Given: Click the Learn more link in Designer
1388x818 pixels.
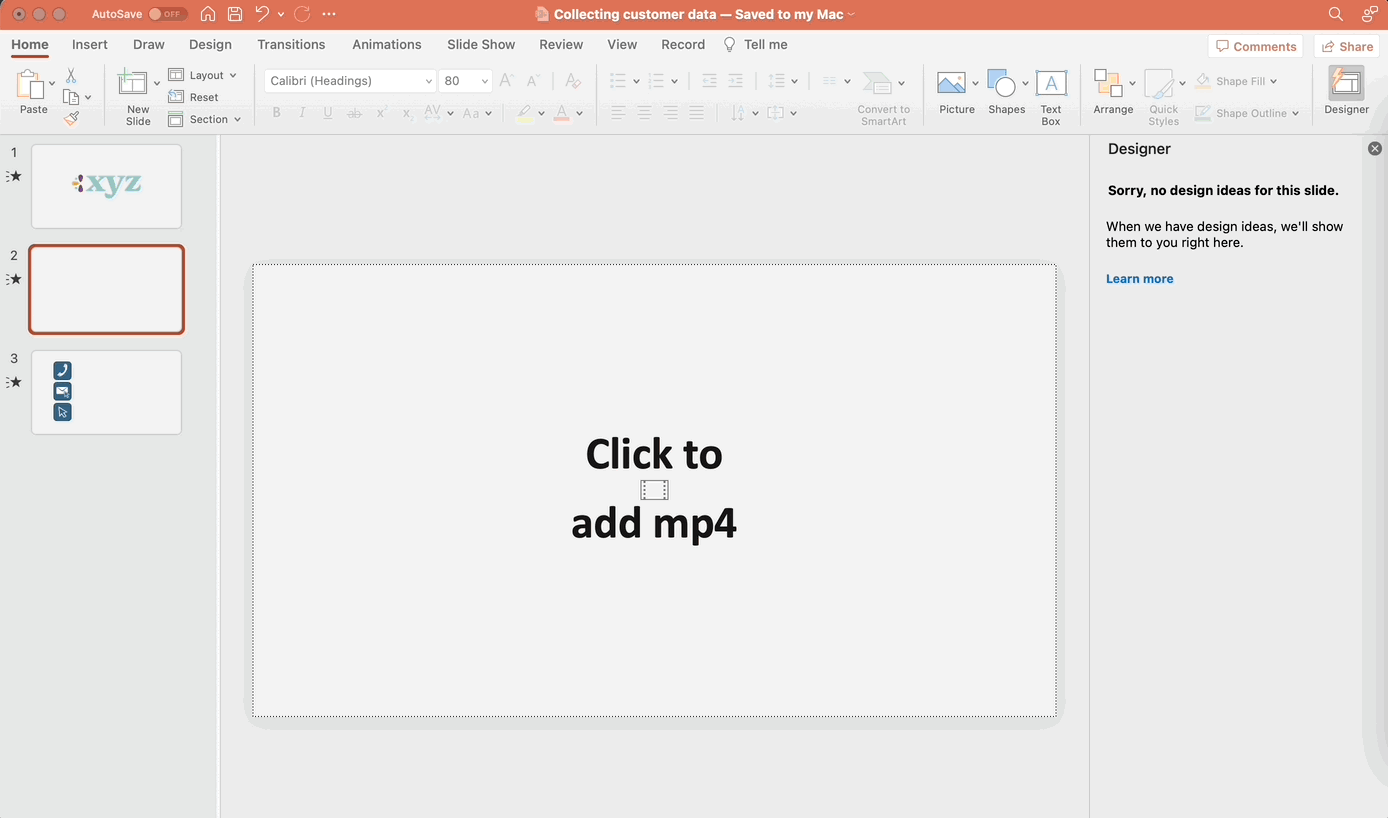Looking at the screenshot, I should [x=1139, y=278].
